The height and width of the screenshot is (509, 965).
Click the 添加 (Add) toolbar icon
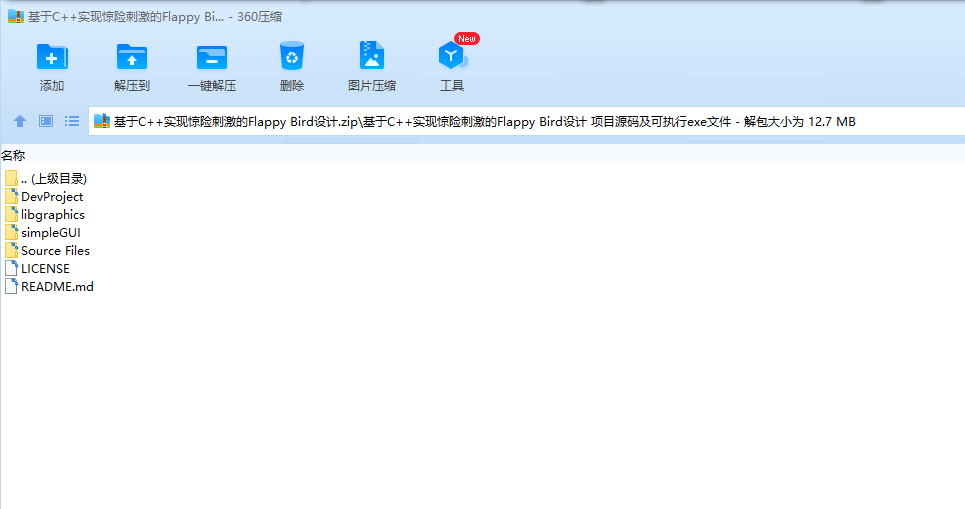point(52,57)
